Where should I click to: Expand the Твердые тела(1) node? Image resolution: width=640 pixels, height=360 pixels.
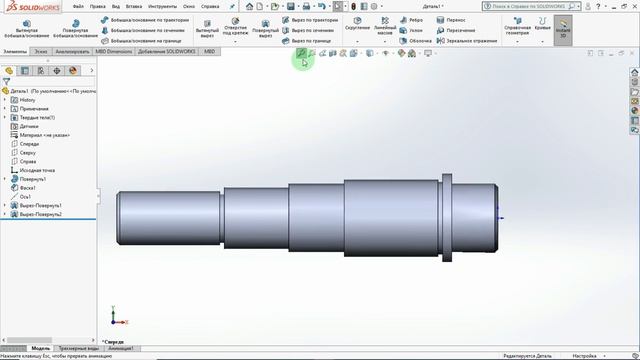[4, 118]
